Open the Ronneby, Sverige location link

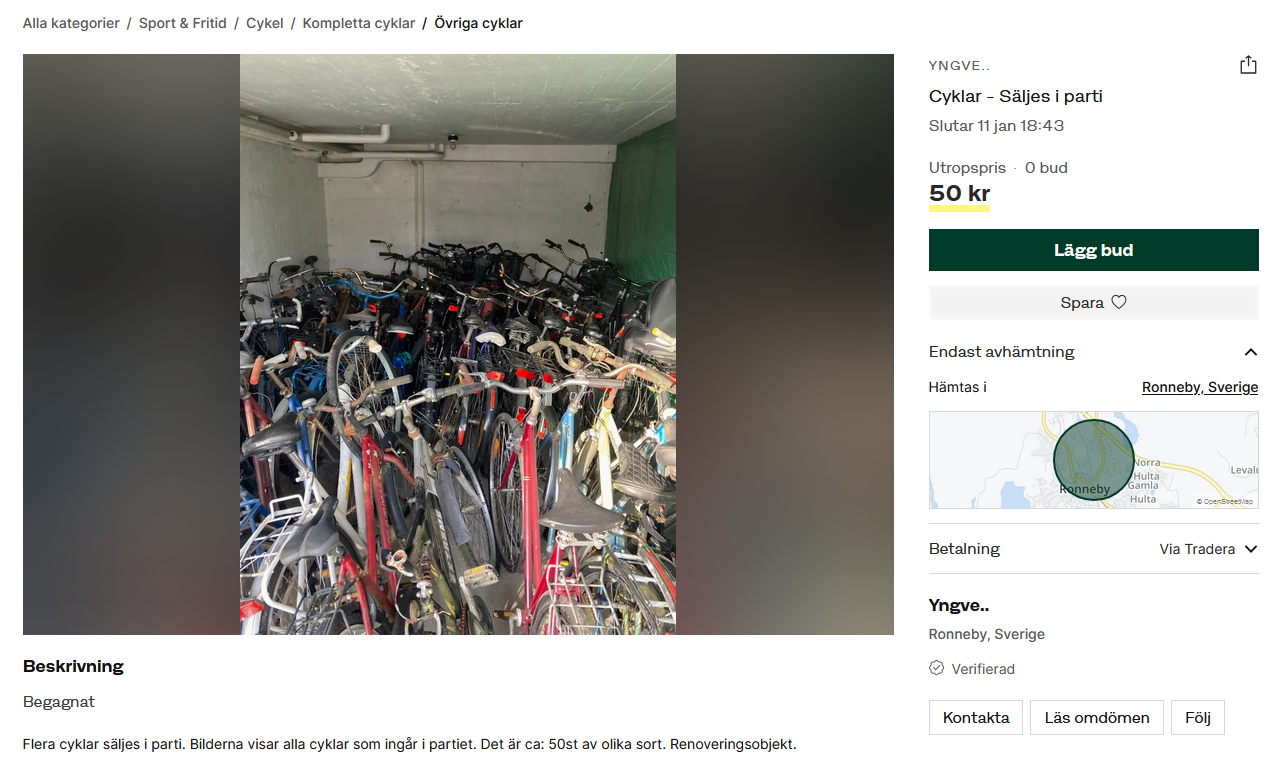click(1200, 387)
